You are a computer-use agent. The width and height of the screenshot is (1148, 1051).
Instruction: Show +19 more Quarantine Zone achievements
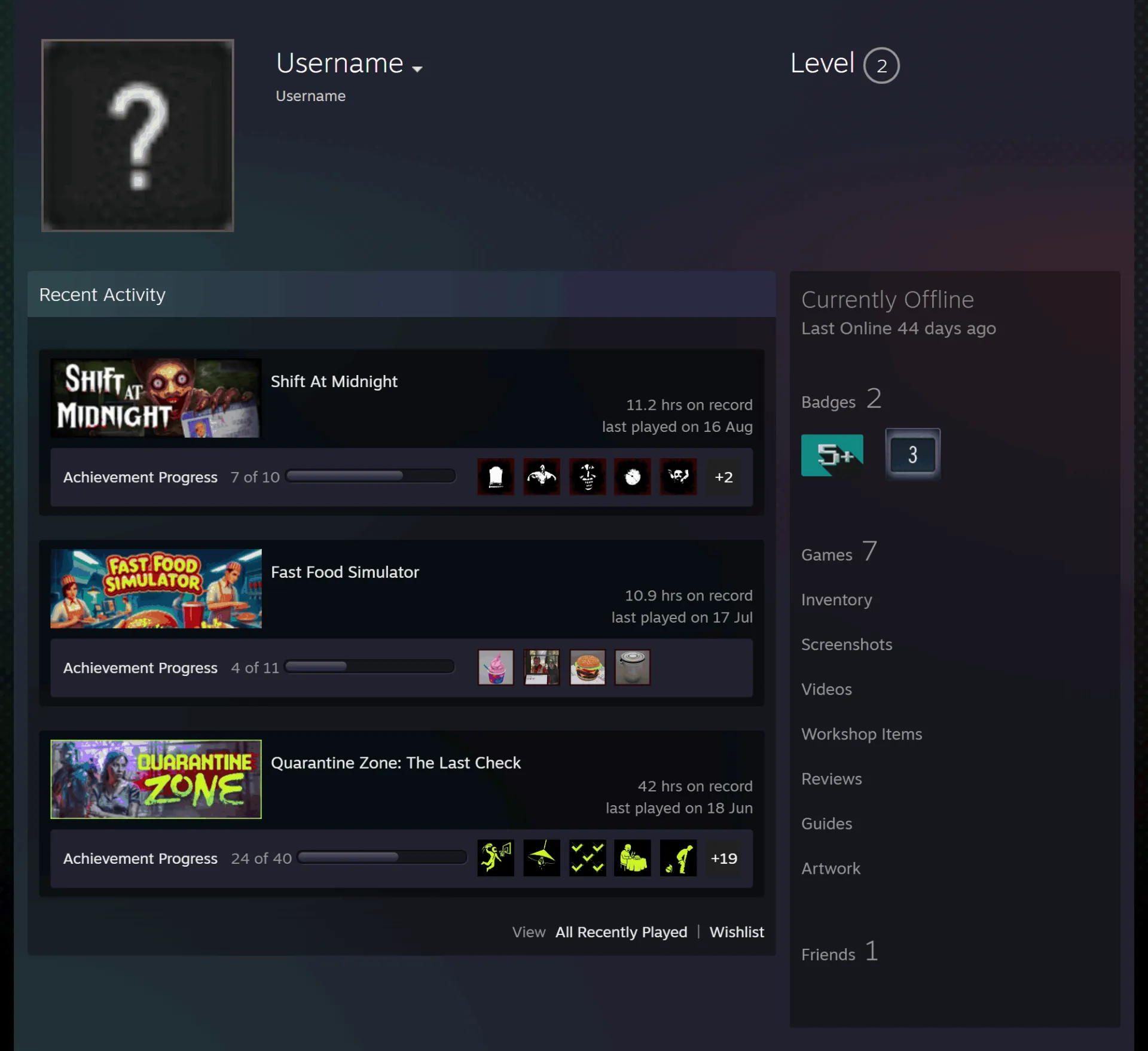(723, 858)
